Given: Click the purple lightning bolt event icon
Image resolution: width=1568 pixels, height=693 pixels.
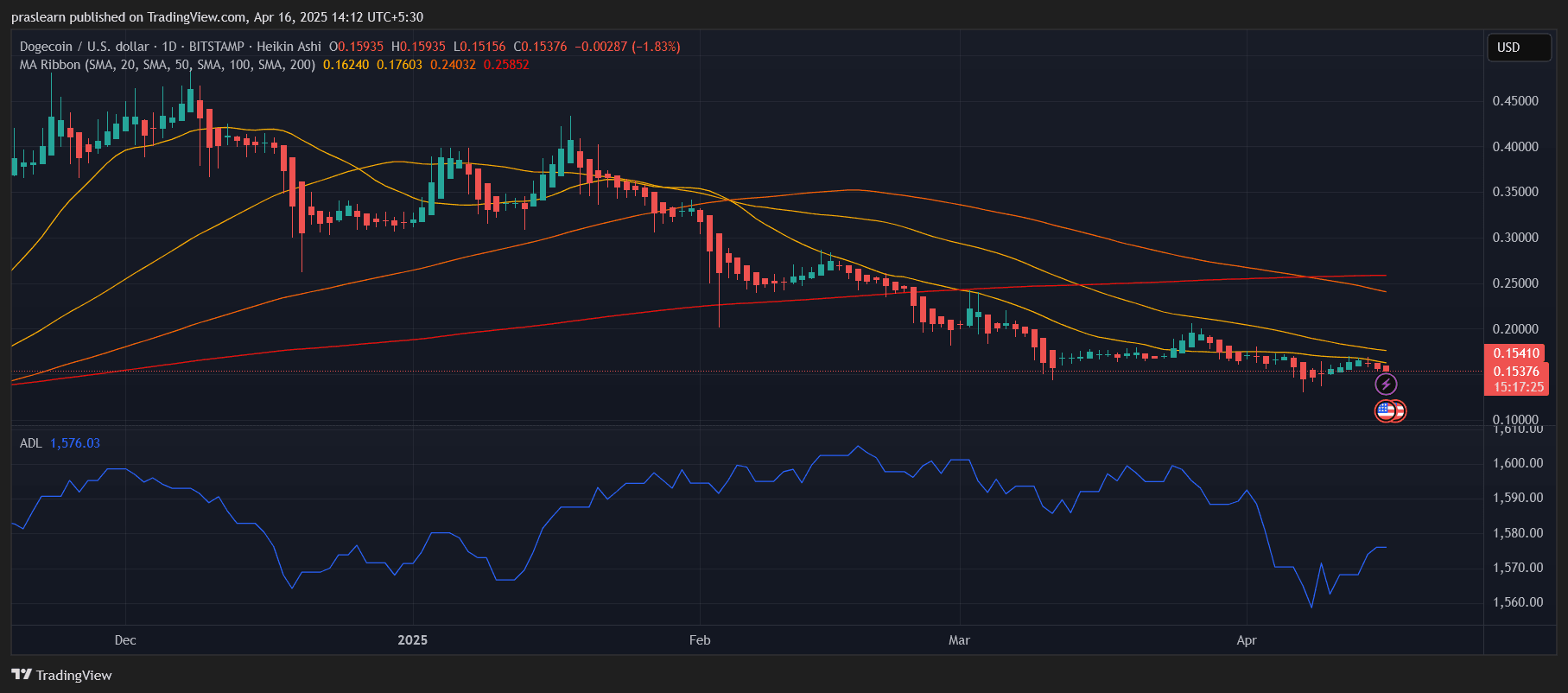Looking at the screenshot, I should click(1386, 385).
